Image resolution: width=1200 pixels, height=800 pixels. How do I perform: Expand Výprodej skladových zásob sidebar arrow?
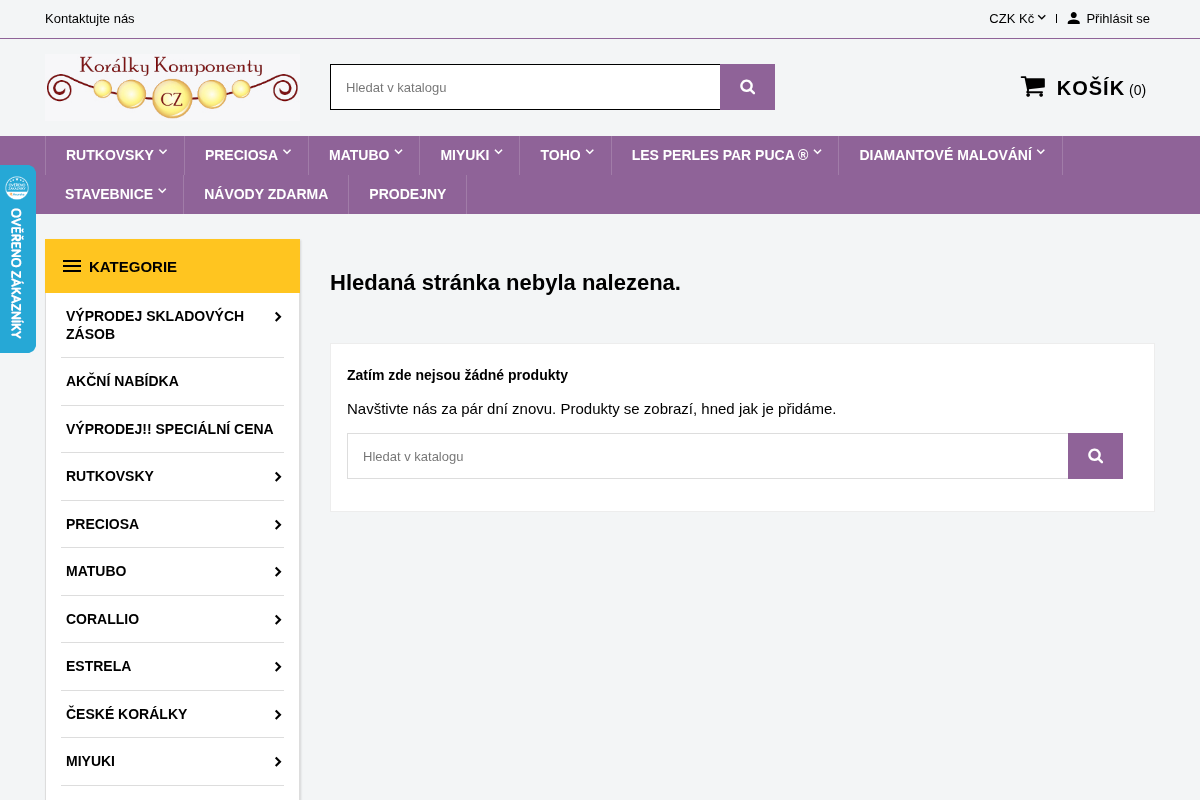pyautogui.click(x=277, y=317)
